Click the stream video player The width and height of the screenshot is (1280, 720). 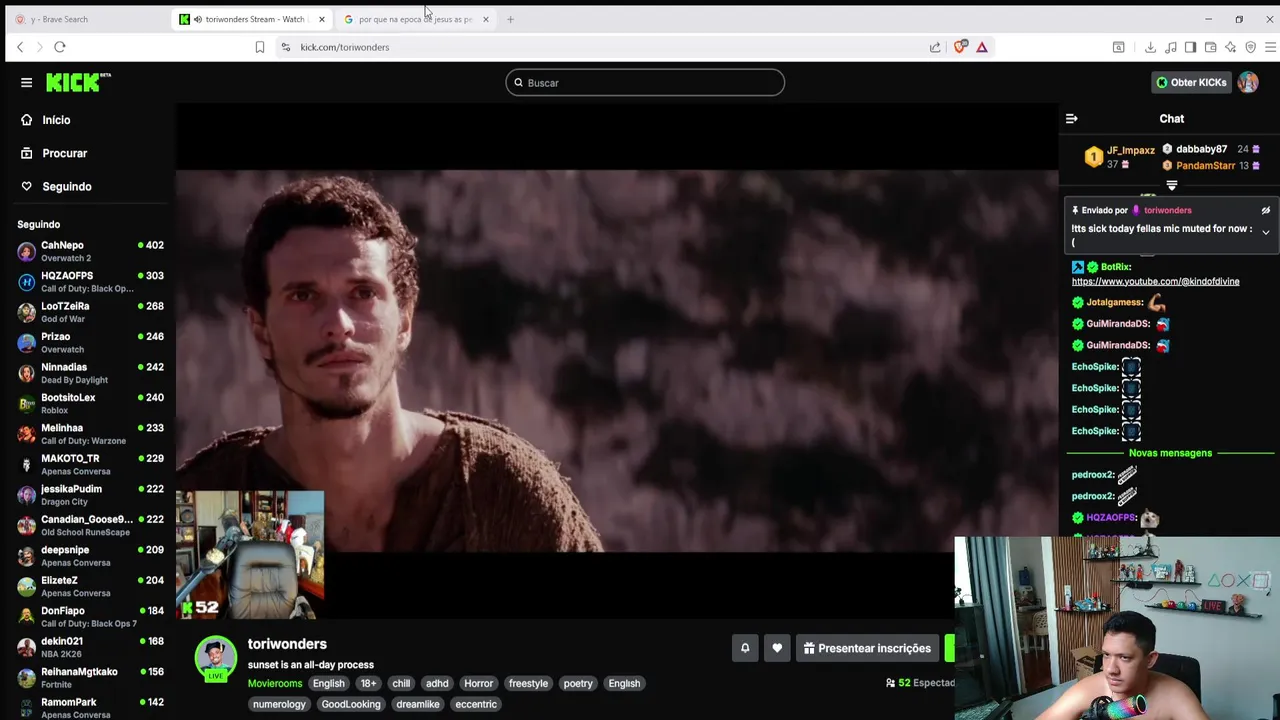point(617,362)
